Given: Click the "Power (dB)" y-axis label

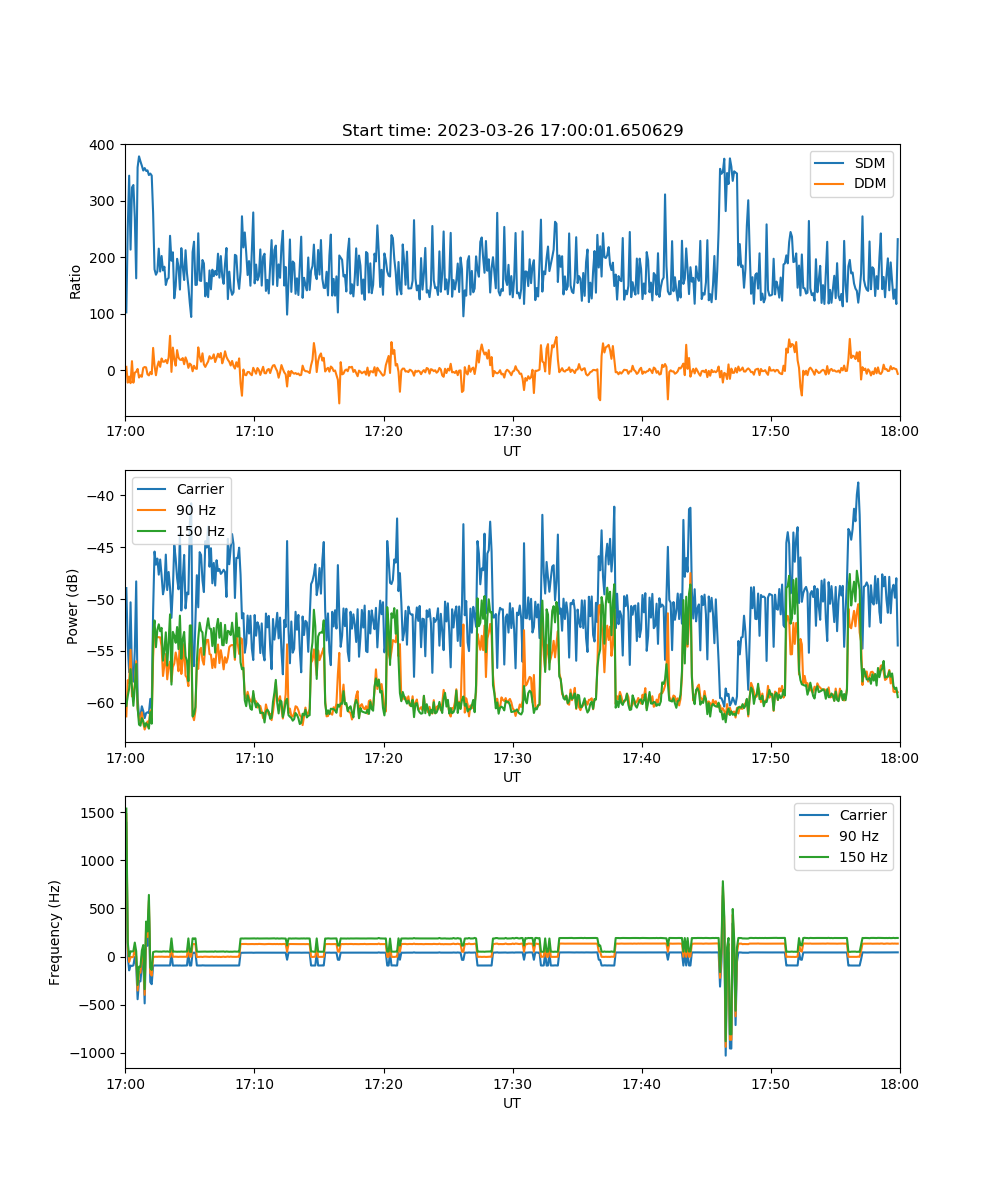Looking at the screenshot, I should [73, 606].
